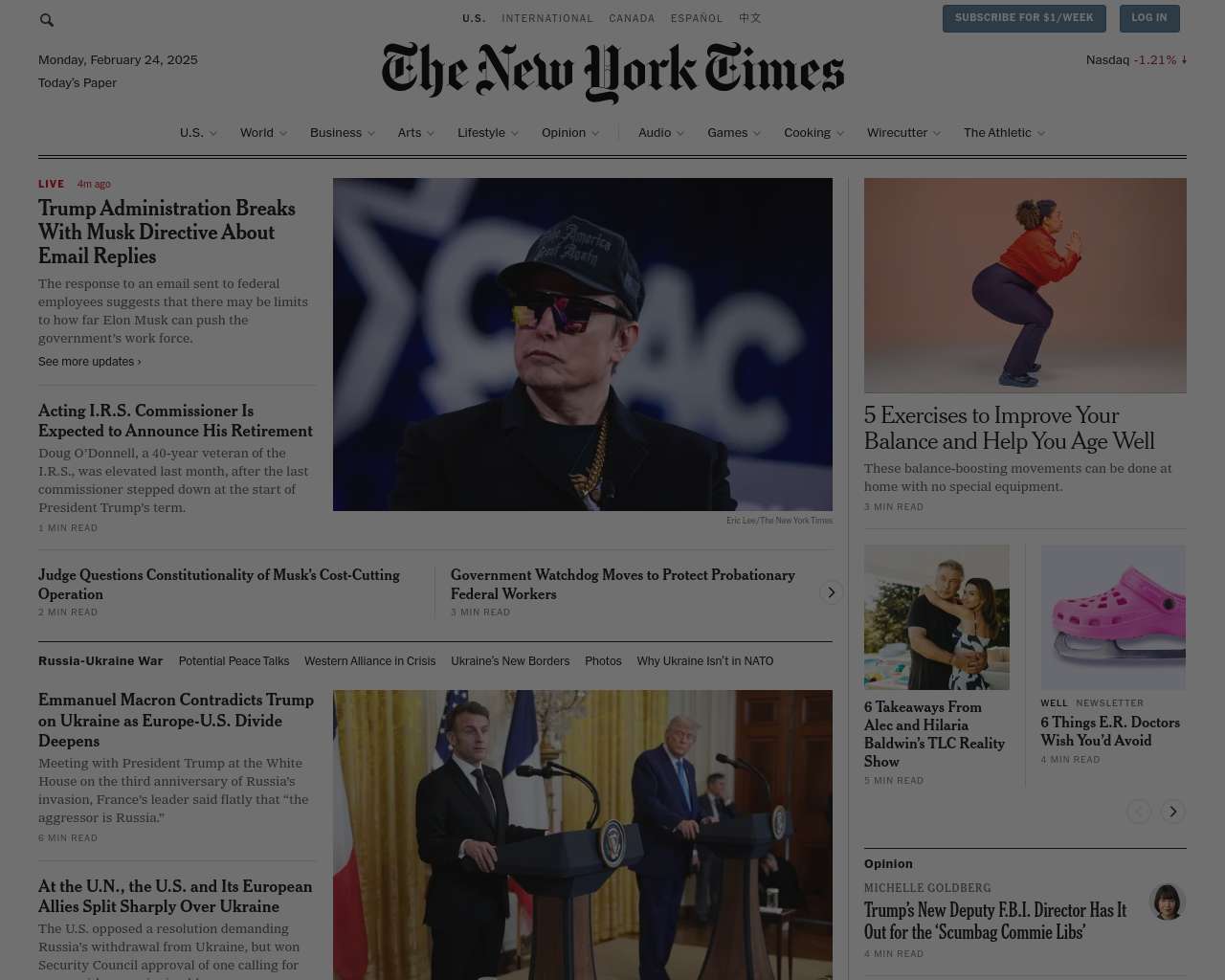Screen dimensions: 1225x980
Task: Open the Opinion dropdown menu
Action: tap(570, 133)
